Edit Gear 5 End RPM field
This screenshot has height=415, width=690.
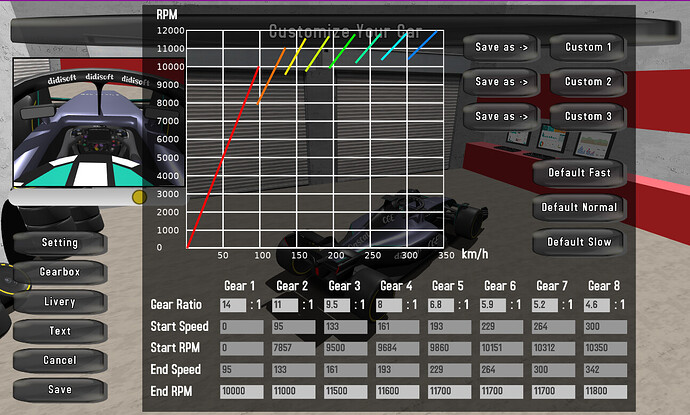[449, 392]
